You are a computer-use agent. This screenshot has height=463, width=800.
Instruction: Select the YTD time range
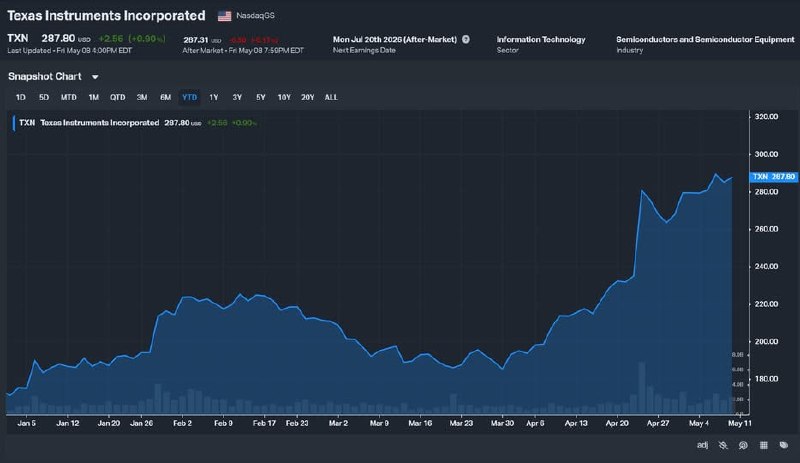tap(189, 97)
